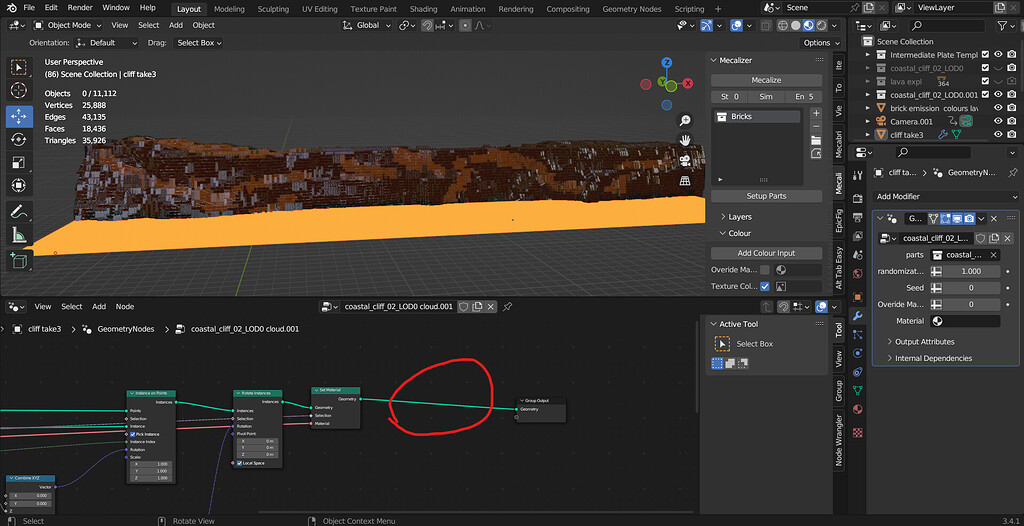1024x526 pixels.
Task: Toggle X-ray mode in viewport header
Action: (765, 25)
